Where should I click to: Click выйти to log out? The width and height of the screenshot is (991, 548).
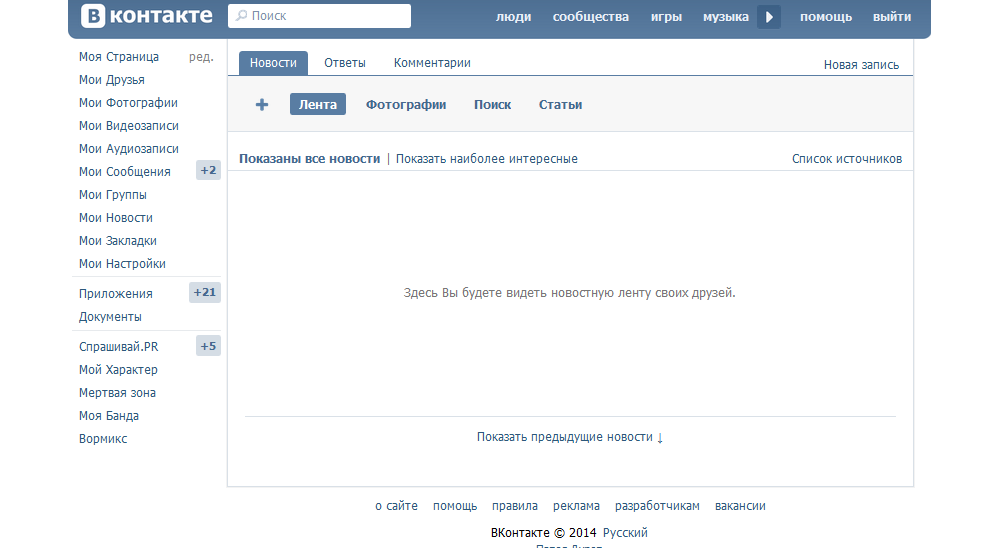pos(891,17)
